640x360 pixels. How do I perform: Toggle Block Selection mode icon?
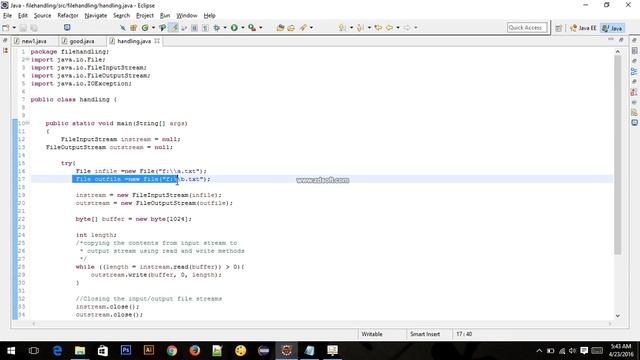(194, 28)
